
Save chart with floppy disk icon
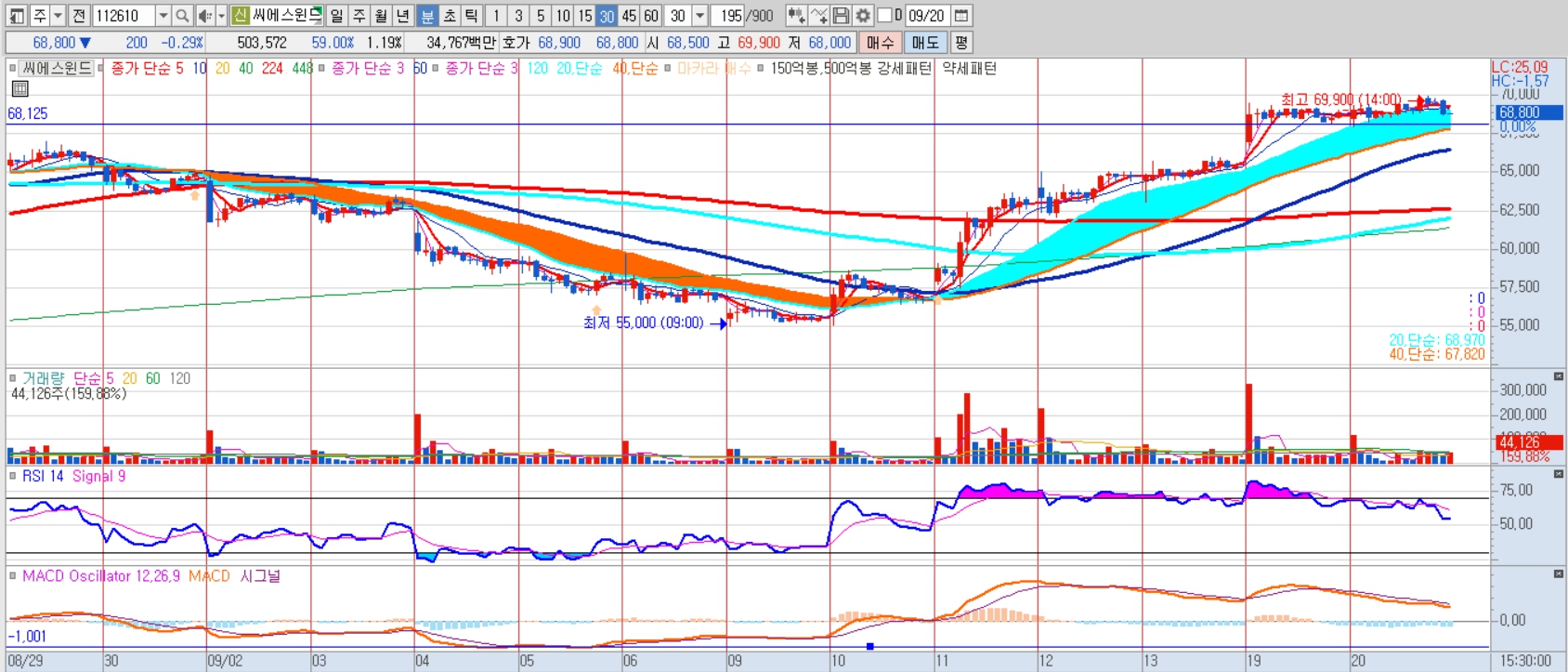click(x=841, y=16)
